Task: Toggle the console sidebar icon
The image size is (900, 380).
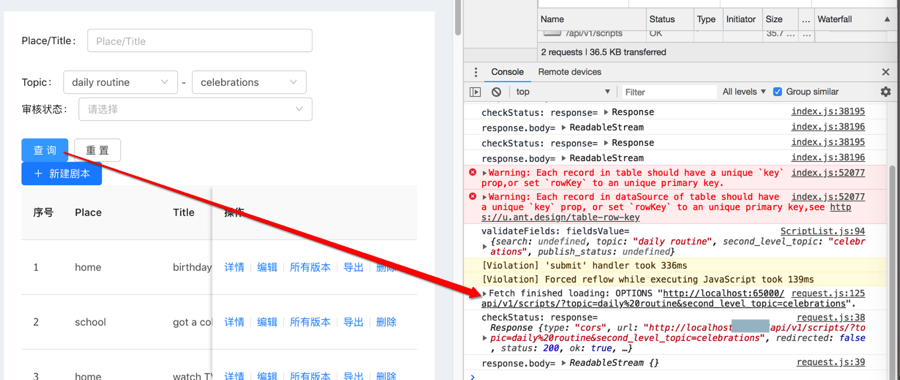Action: point(475,92)
